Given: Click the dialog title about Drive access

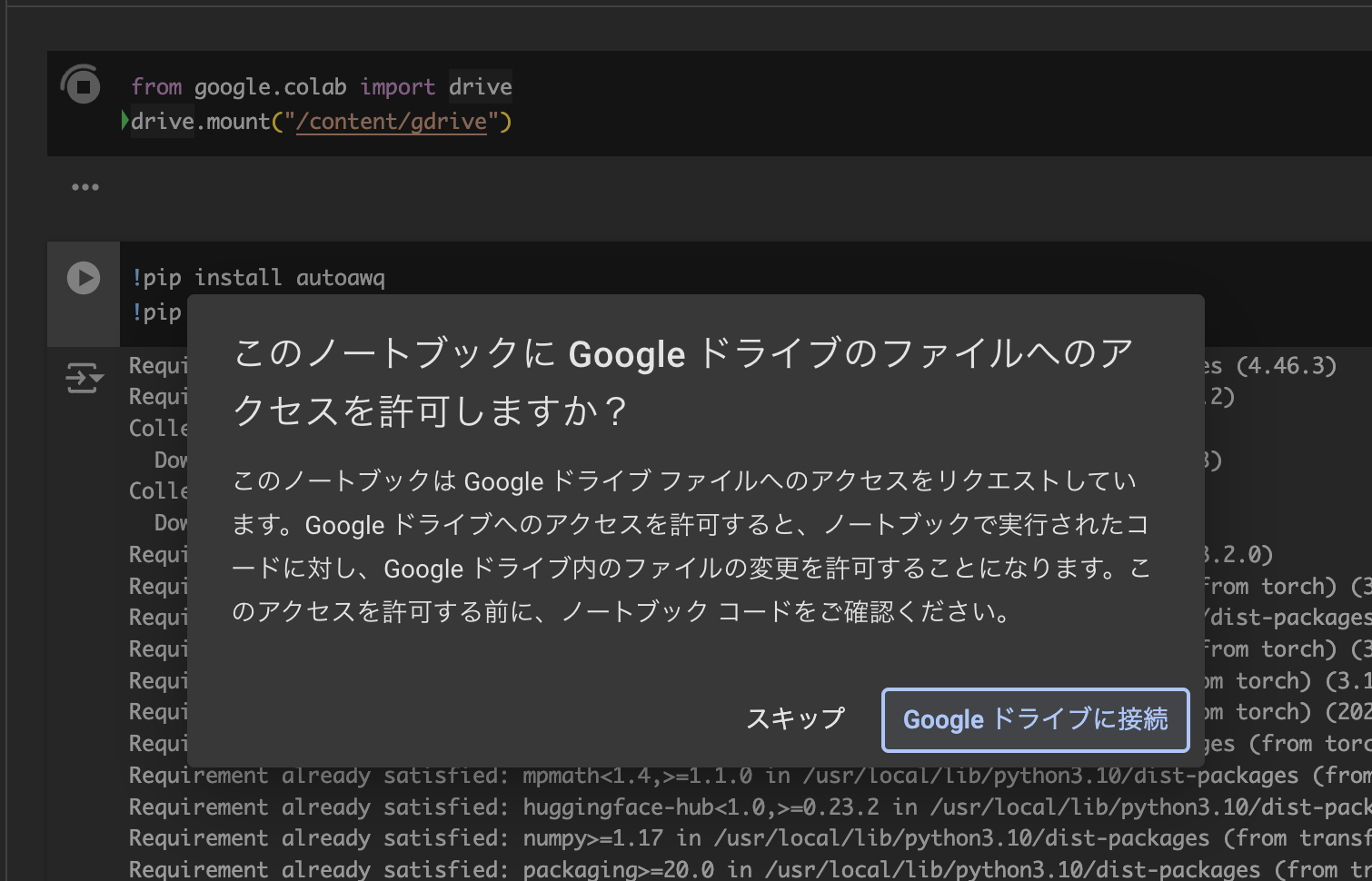Looking at the screenshot, I should click(x=681, y=381).
